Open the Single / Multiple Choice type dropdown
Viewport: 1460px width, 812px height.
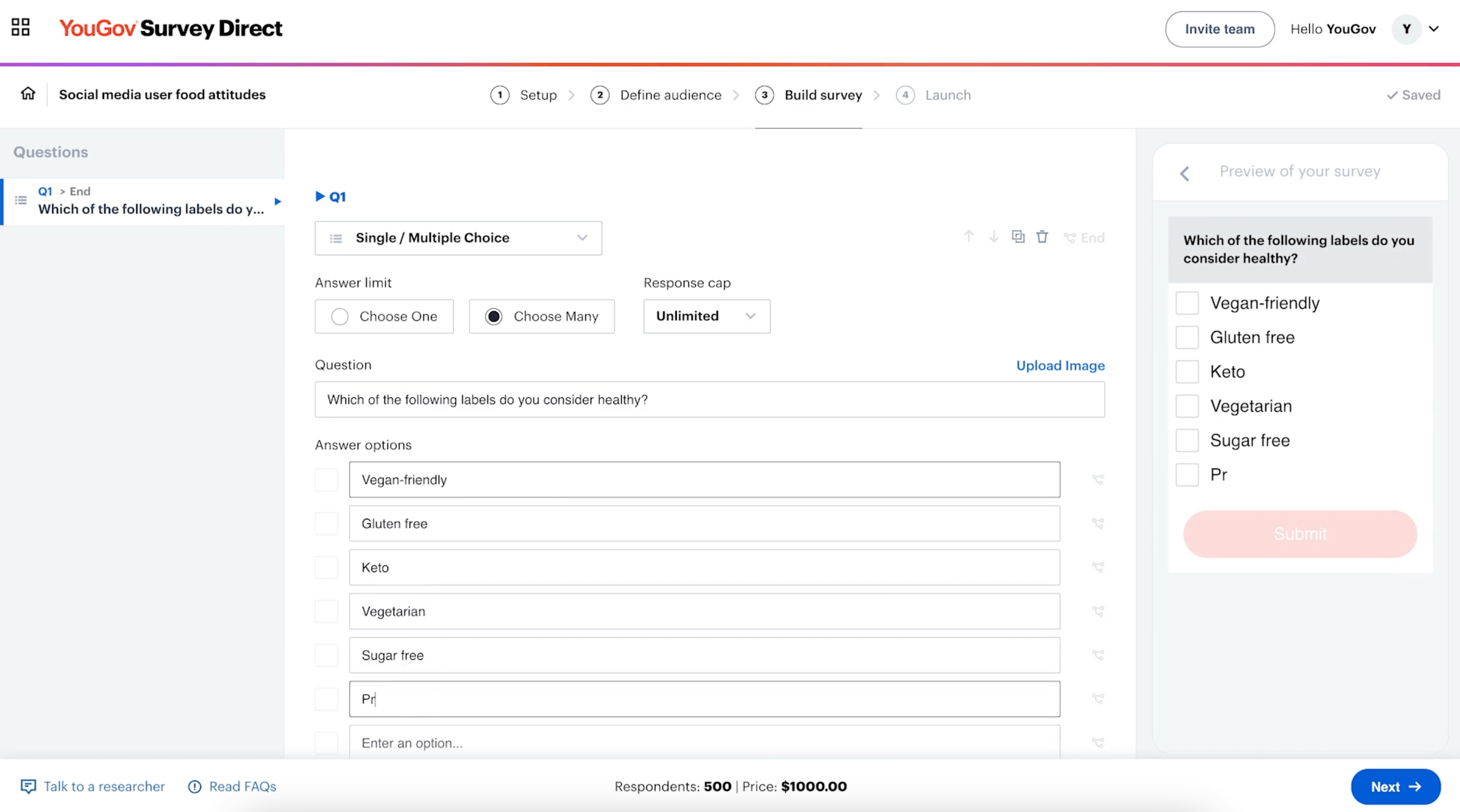pos(457,238)
